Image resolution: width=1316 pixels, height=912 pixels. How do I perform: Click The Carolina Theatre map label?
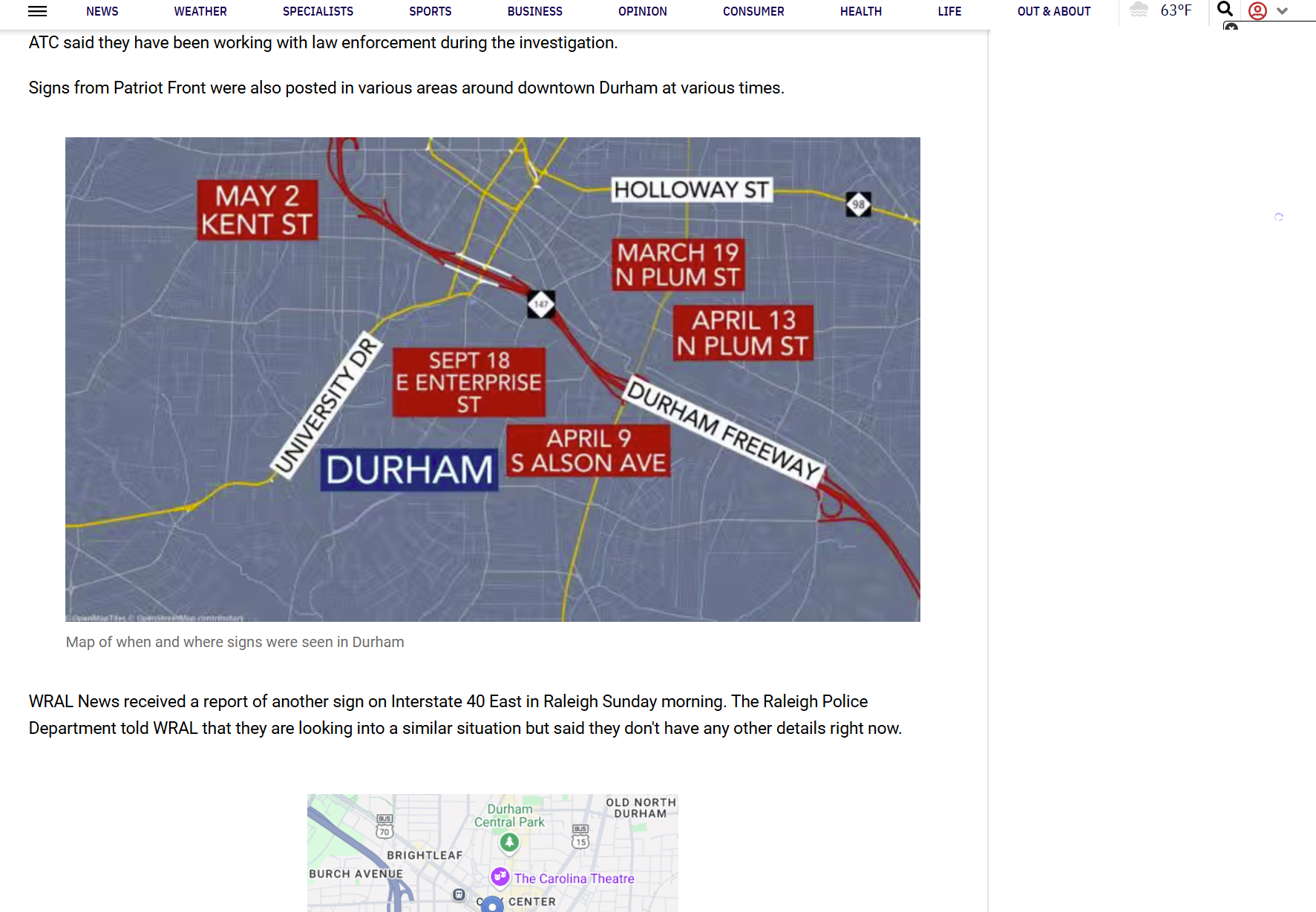(x=574, y=879)
